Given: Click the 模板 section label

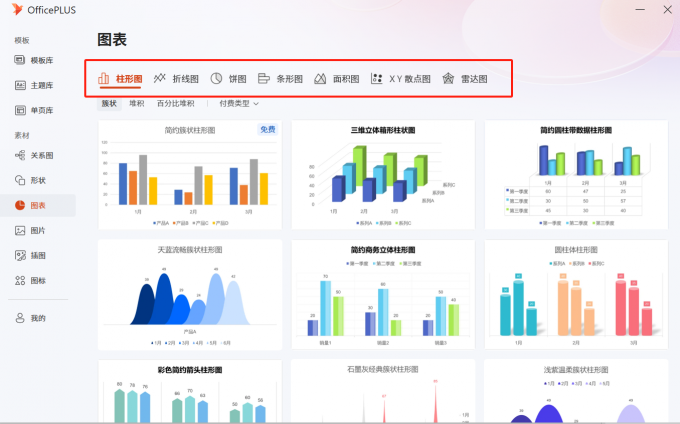Looking at the screenshot, I should [x=22, y=40].
